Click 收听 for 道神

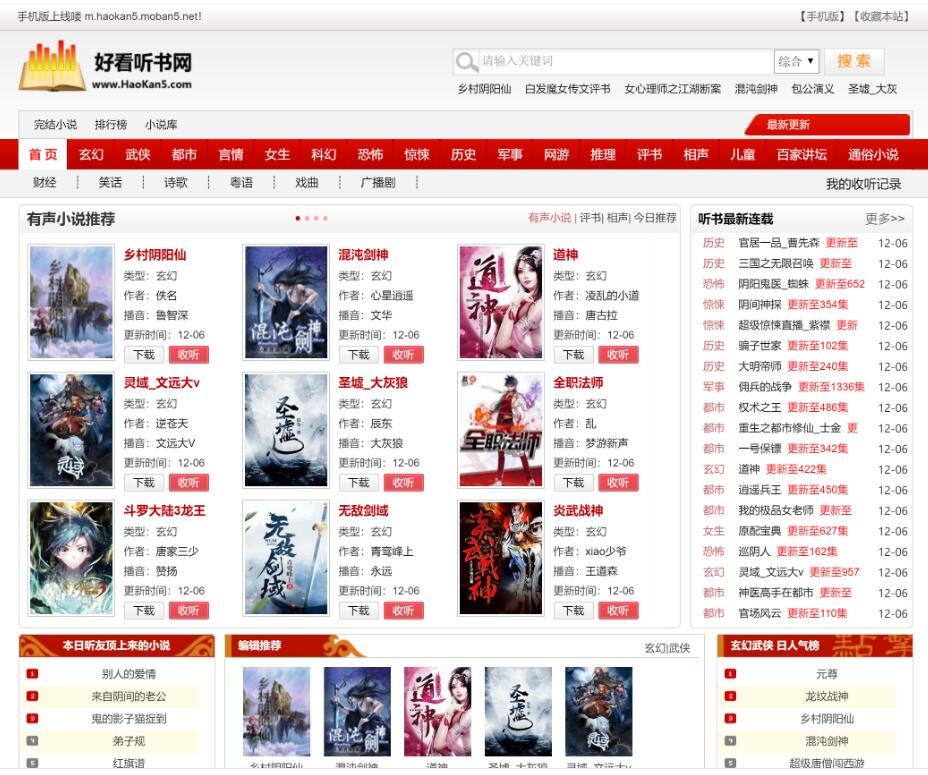[x=618, y=355]
